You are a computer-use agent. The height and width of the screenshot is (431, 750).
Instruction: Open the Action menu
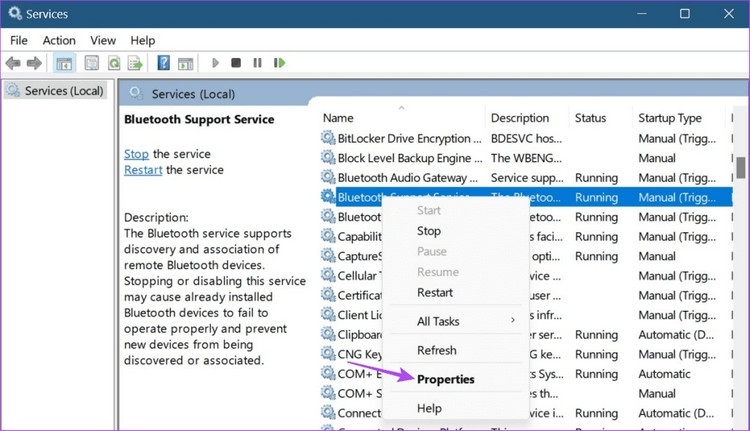pyautogui.click(x=59, y=40)
